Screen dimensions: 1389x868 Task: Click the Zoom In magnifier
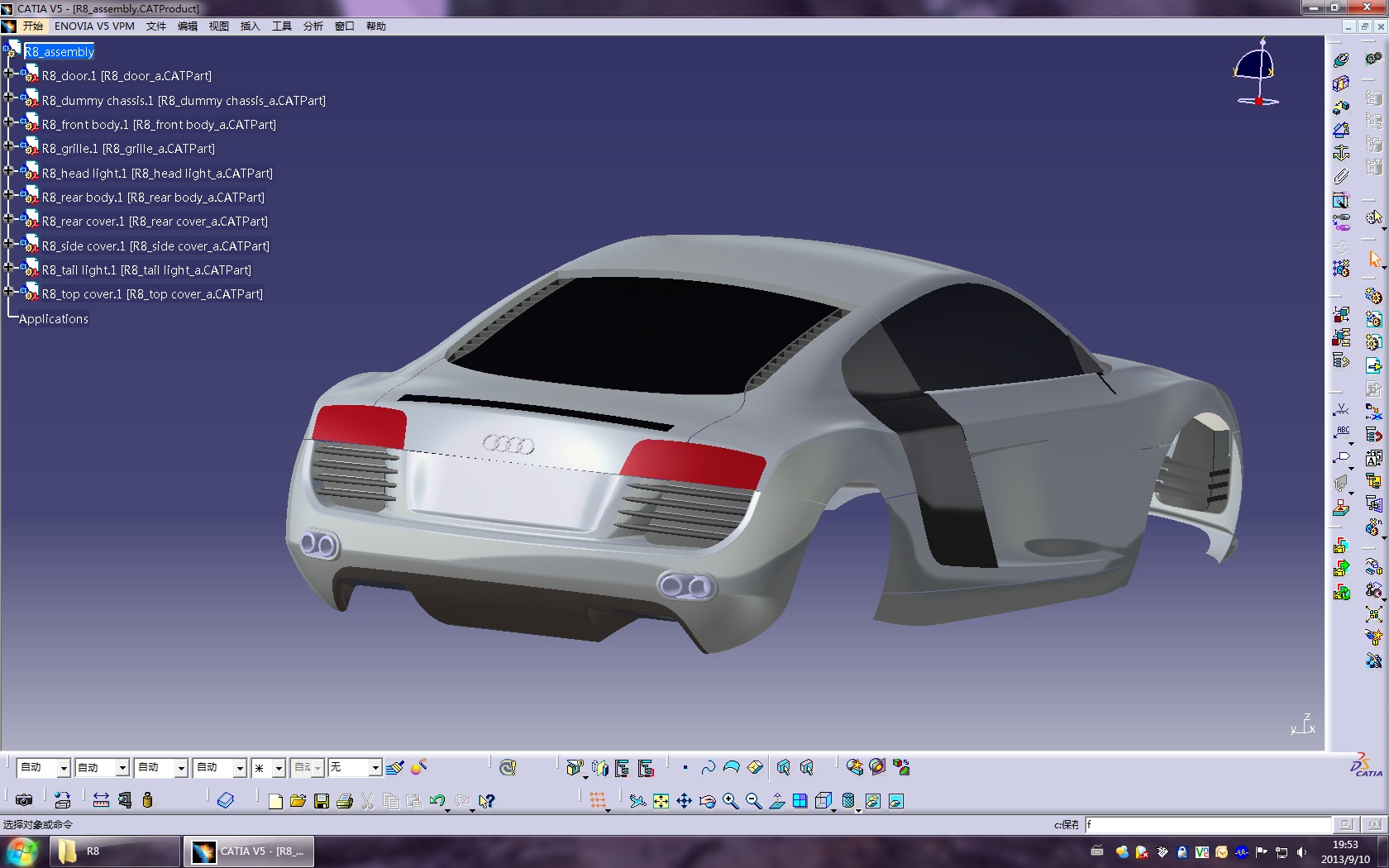[730, 801]
